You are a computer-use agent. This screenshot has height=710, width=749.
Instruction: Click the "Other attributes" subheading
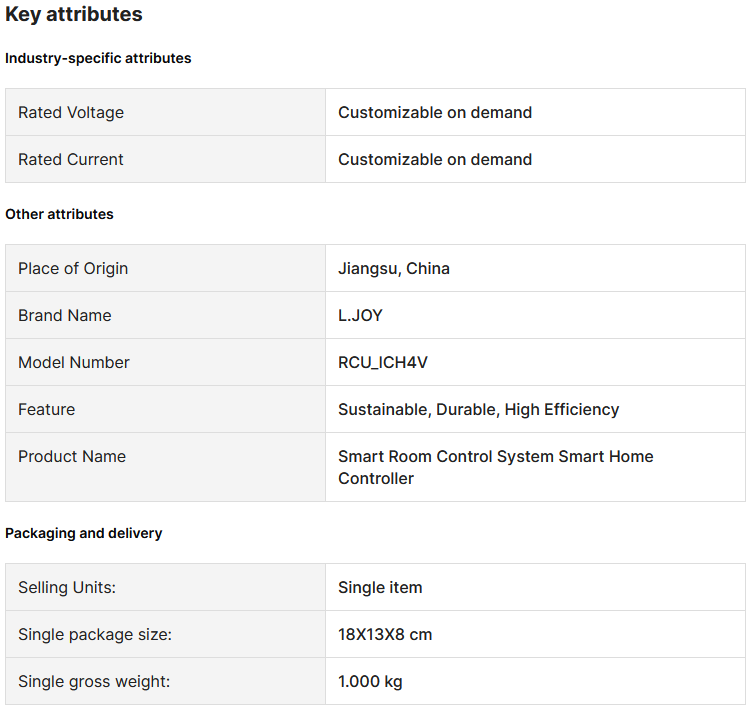coord(59,214)
